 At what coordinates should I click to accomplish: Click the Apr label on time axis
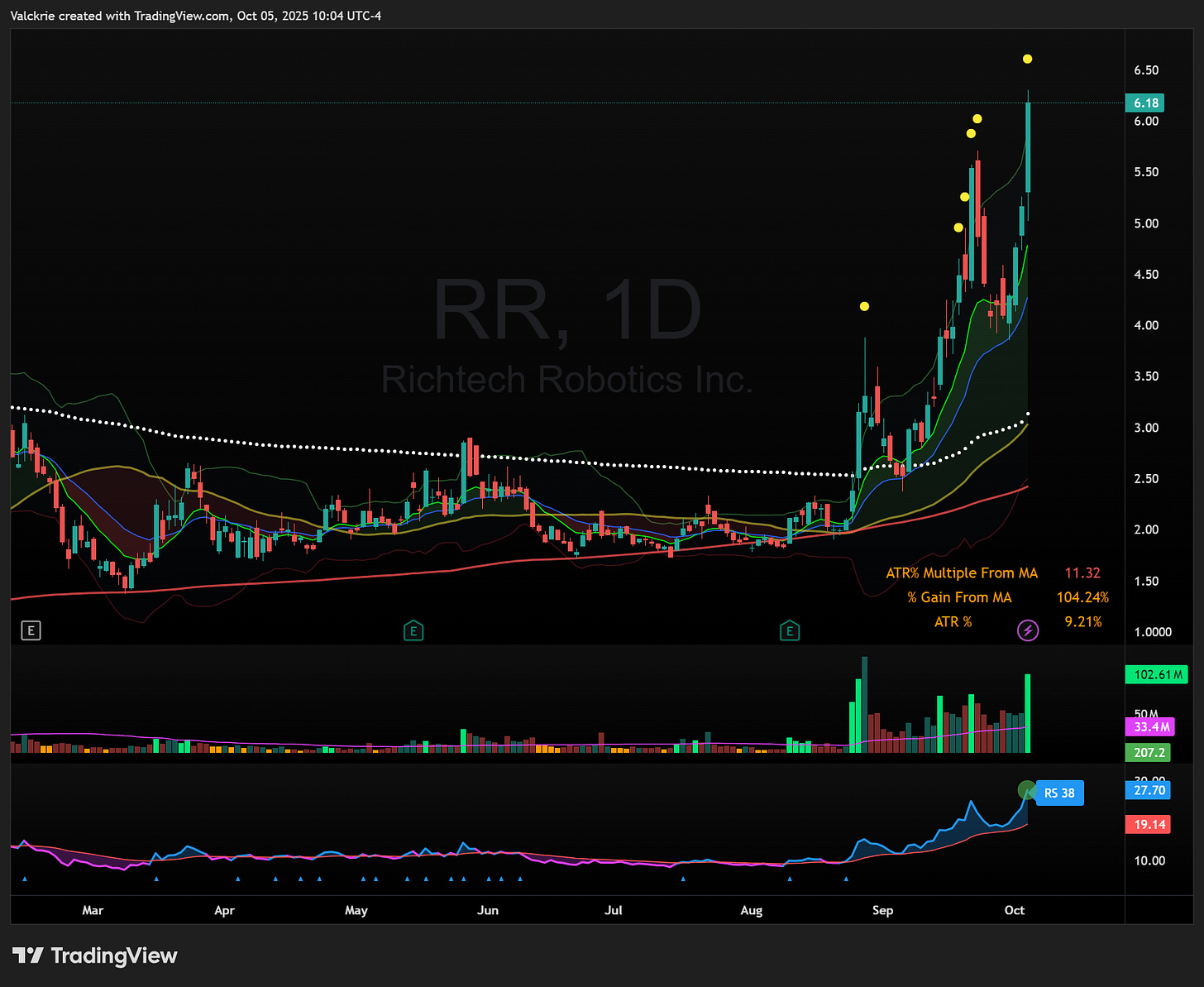tap(224, 910)
